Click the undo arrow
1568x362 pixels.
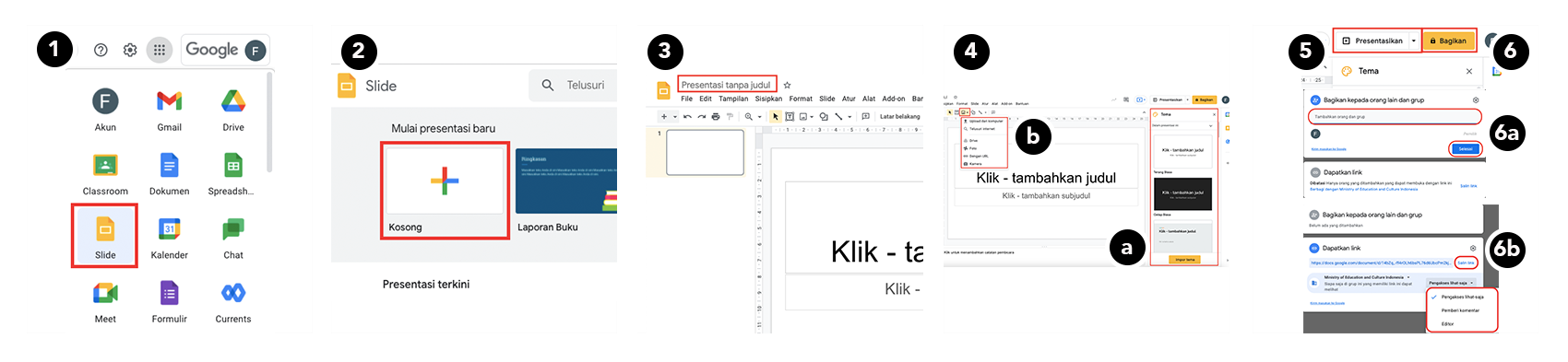pyautogui.click(x=687, y=117)
